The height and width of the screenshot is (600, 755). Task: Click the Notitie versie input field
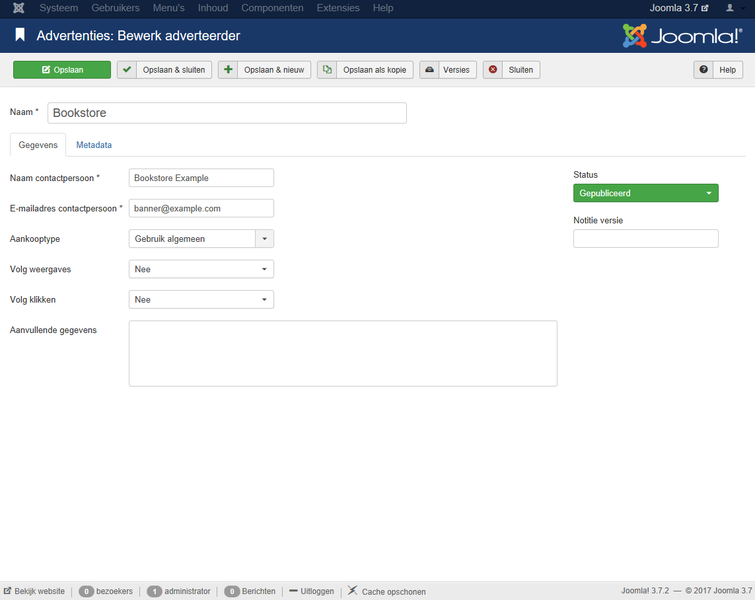click(x=646, y=239)
